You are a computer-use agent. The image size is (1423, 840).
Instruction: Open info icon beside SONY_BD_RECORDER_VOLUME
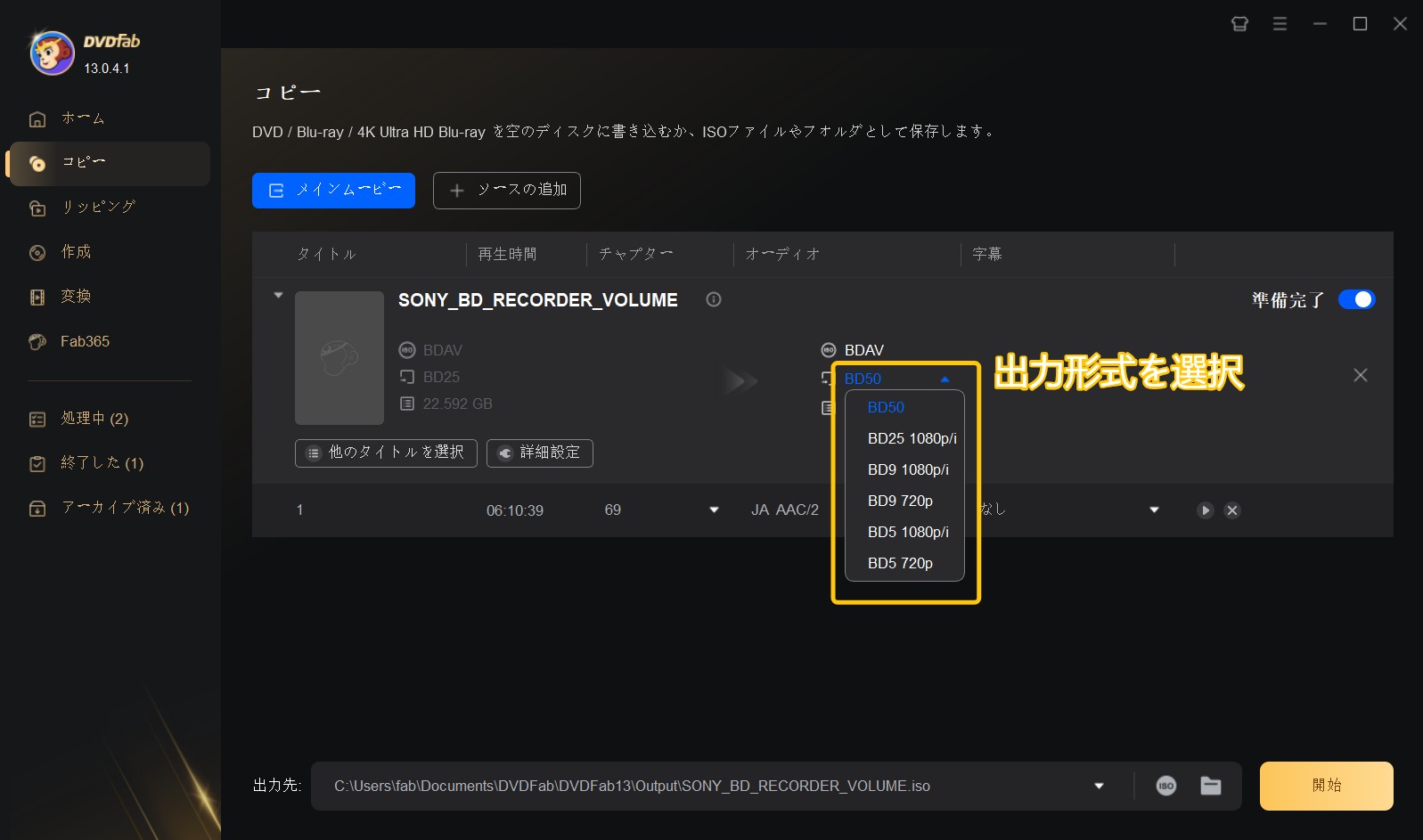click(x=714, y=299)
